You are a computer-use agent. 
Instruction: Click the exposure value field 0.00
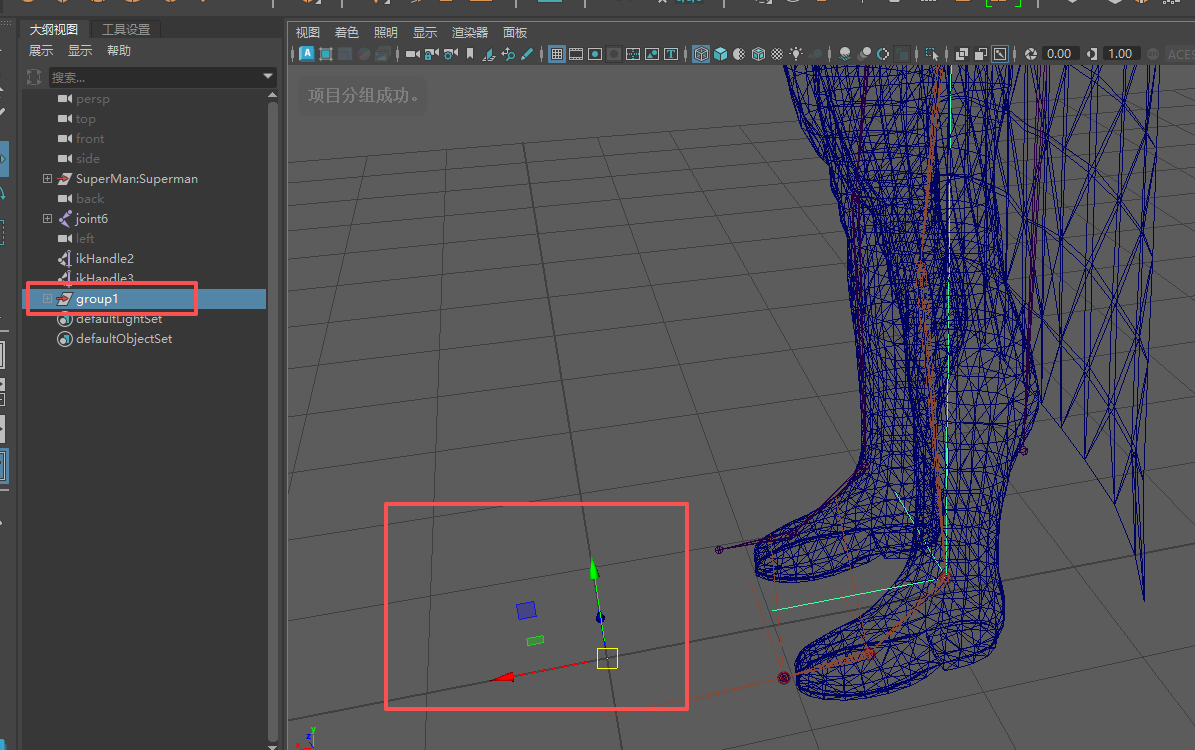(x=1060, y=54)
